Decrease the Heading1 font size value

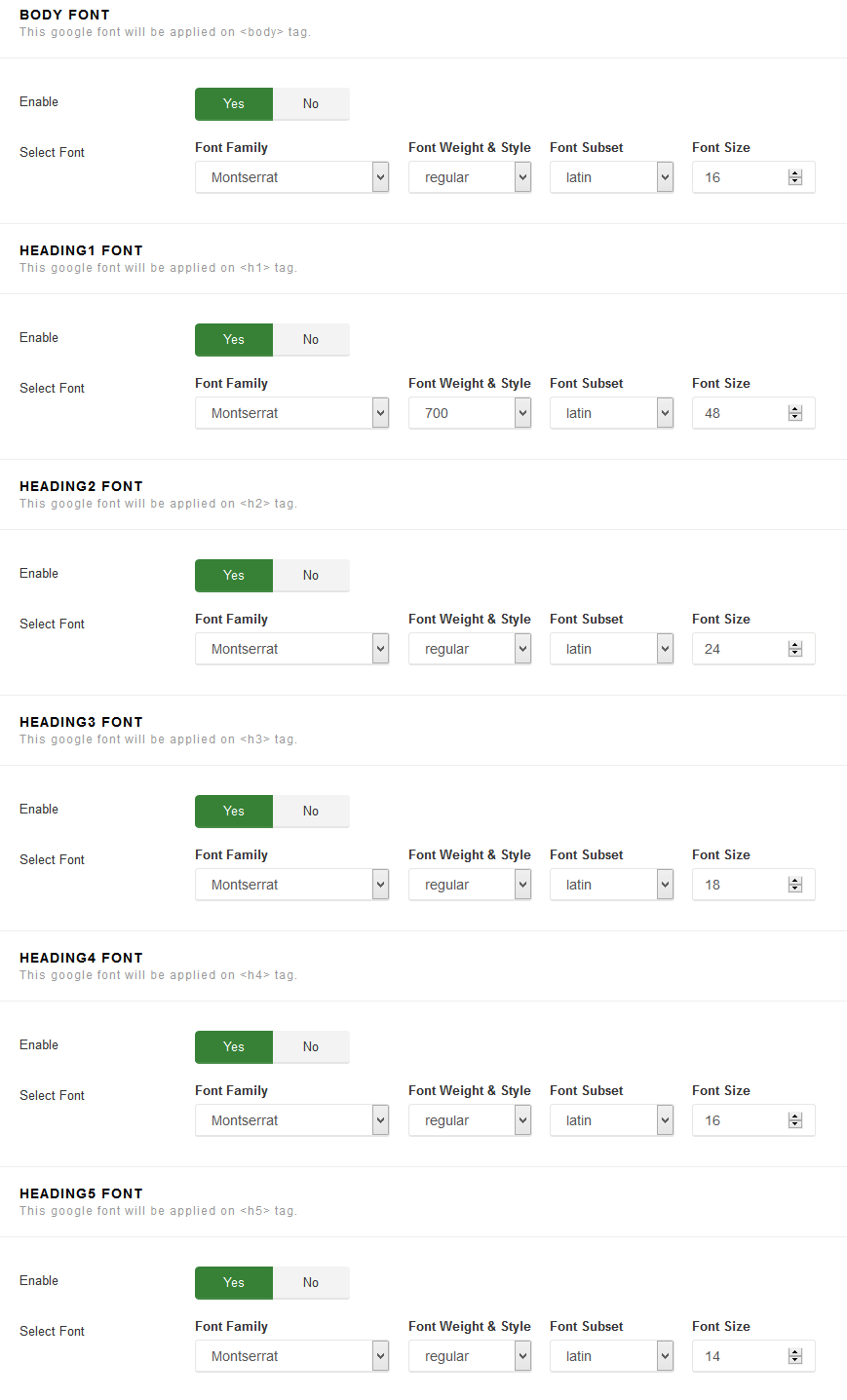tap(795, 417)
